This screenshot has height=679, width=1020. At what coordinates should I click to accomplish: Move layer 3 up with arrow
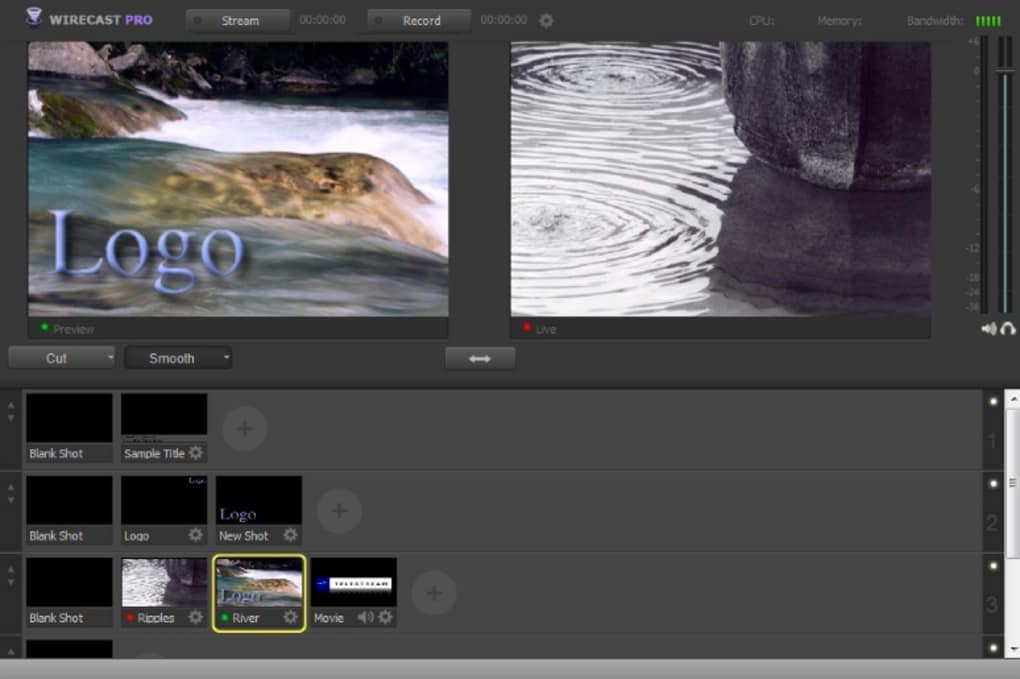[x=11, y=569]
